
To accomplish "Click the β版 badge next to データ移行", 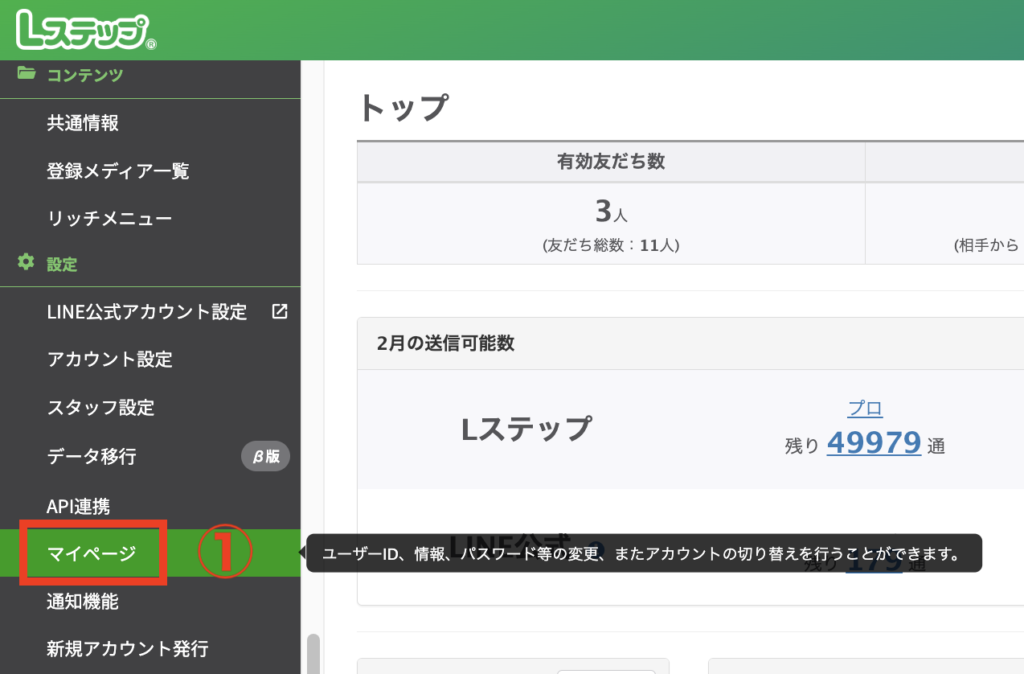I will (x=265, y=457).
